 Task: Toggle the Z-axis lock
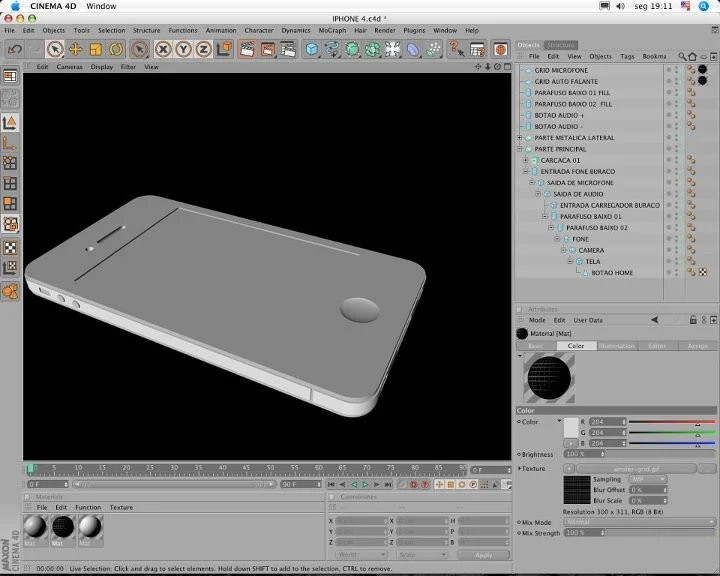(x=203, y=49)
